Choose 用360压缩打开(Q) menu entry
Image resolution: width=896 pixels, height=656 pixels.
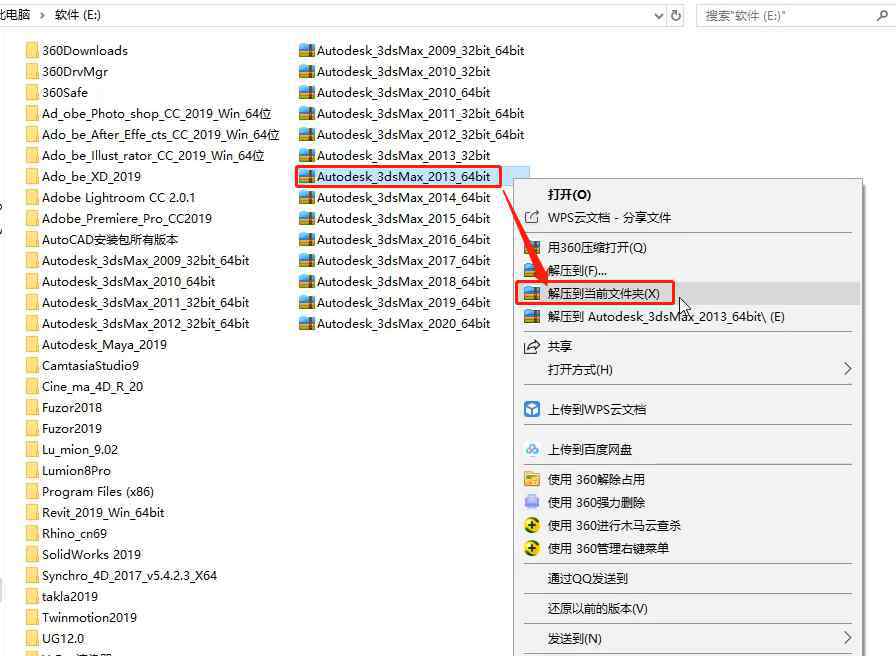tap(688, 247)
